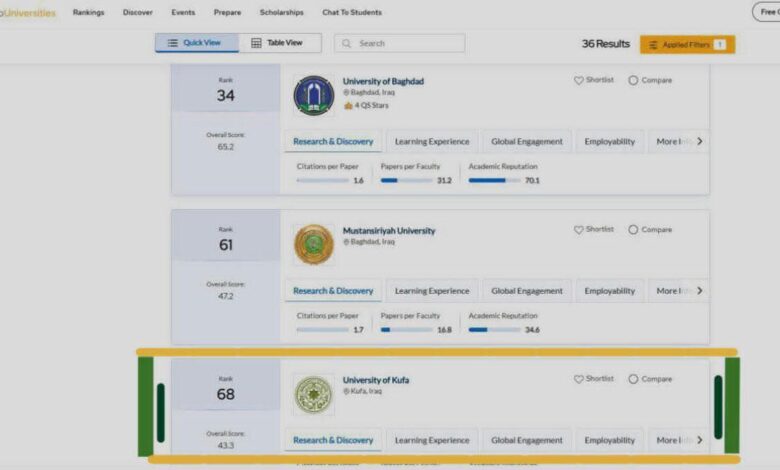Click the 4 QS Stars badge
The width and height of the screenshot is (780, 470).
(365, 105)
